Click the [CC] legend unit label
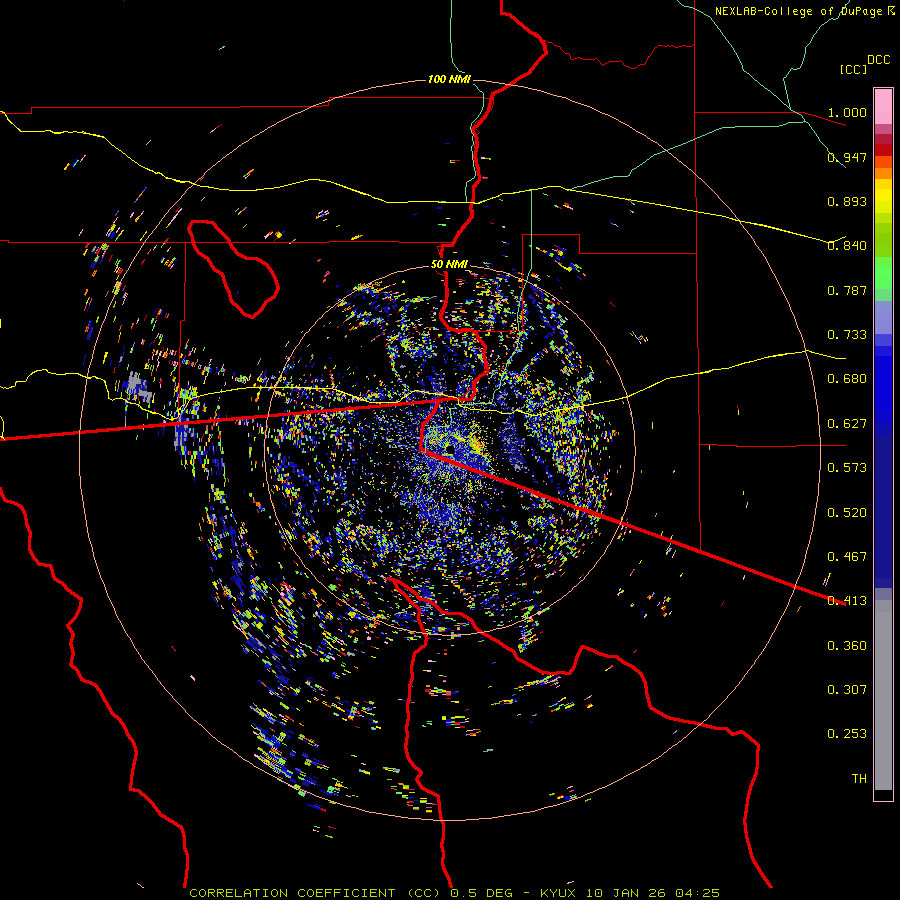Image resolution: width=900 pixels, height=900 pixels. click(853, 69)
